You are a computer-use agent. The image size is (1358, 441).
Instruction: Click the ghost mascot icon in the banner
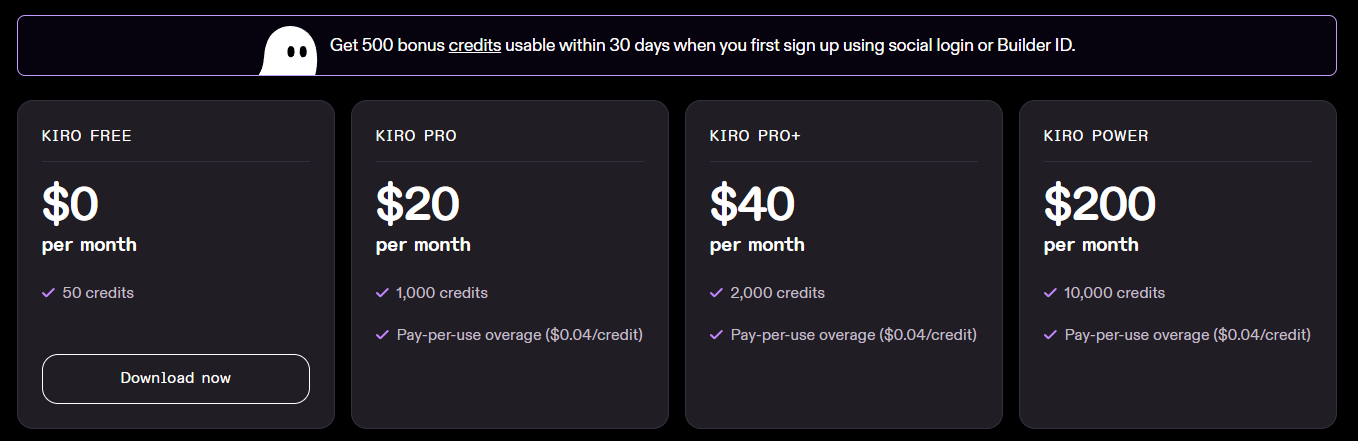click(289, 50)
